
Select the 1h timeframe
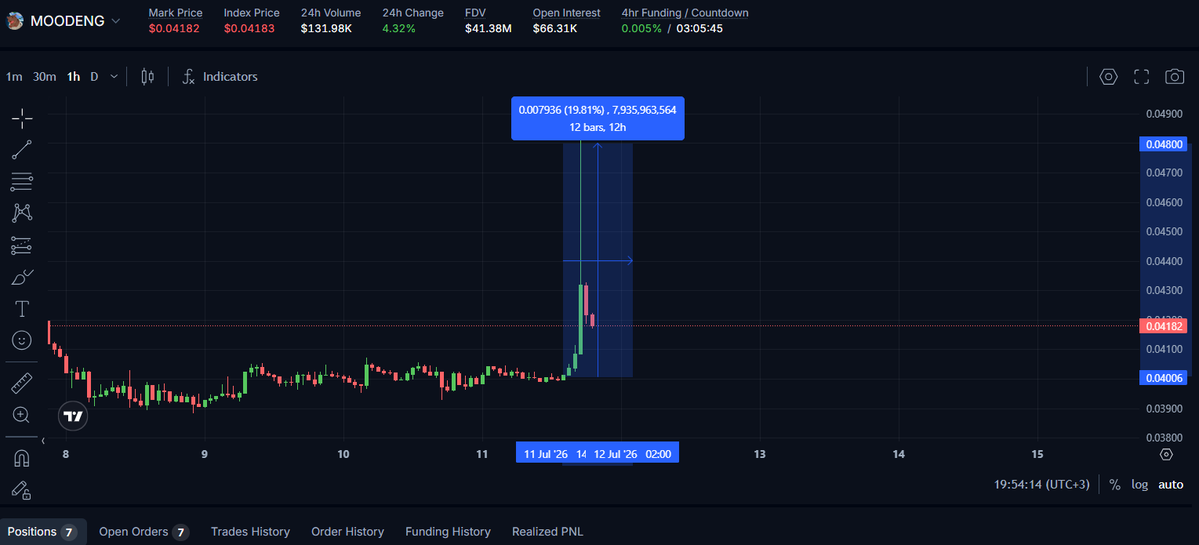pos(73,76)
